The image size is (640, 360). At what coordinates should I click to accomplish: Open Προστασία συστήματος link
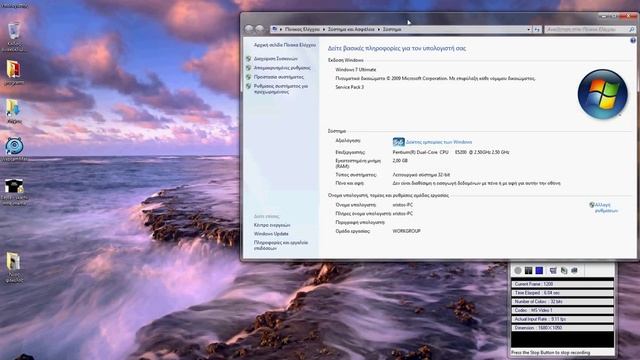point(279,77)
